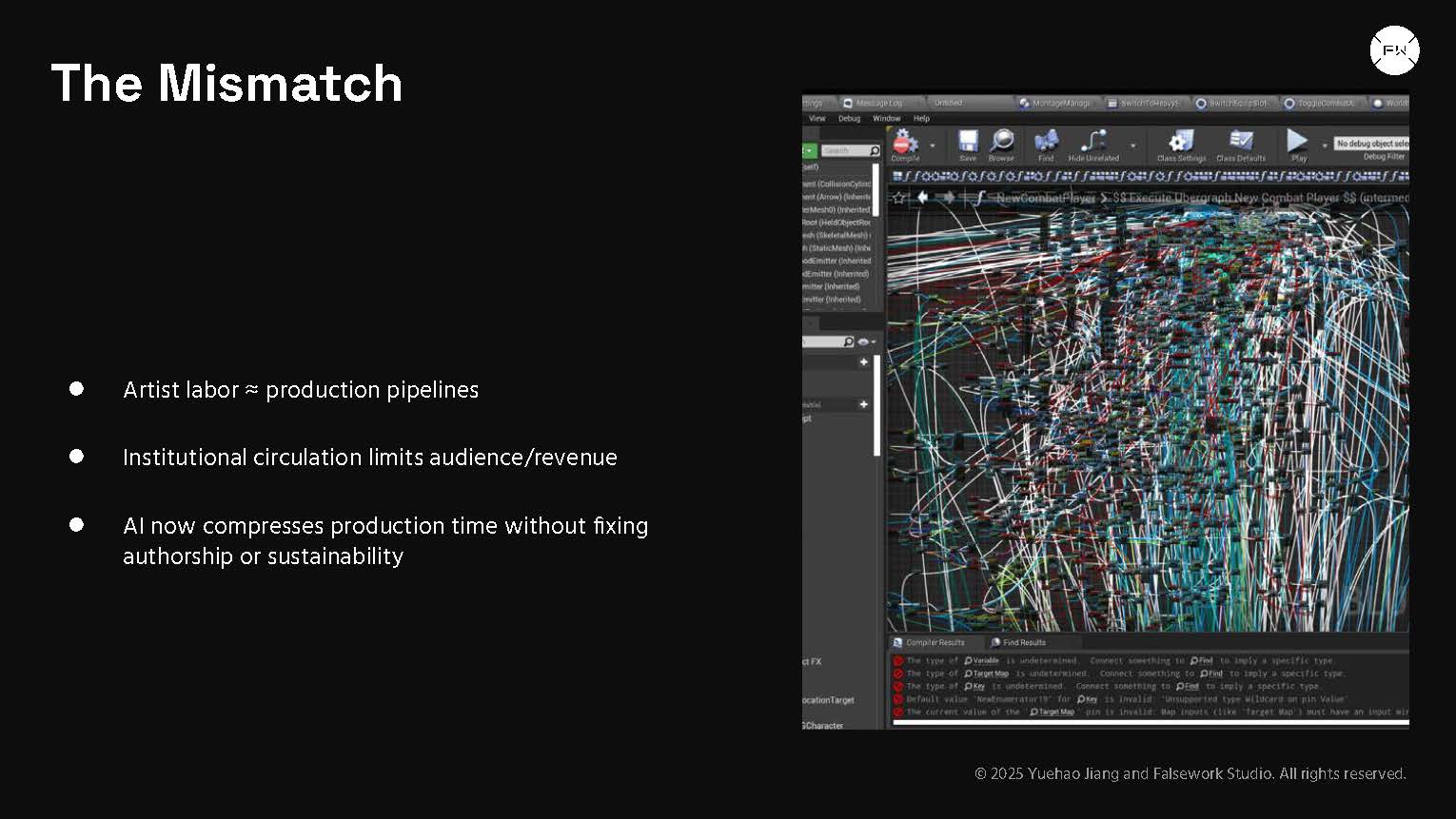This screenshot has height=819, width=1456.
Task: Bookmark graph with the star icon
Action: pos(898,198)
